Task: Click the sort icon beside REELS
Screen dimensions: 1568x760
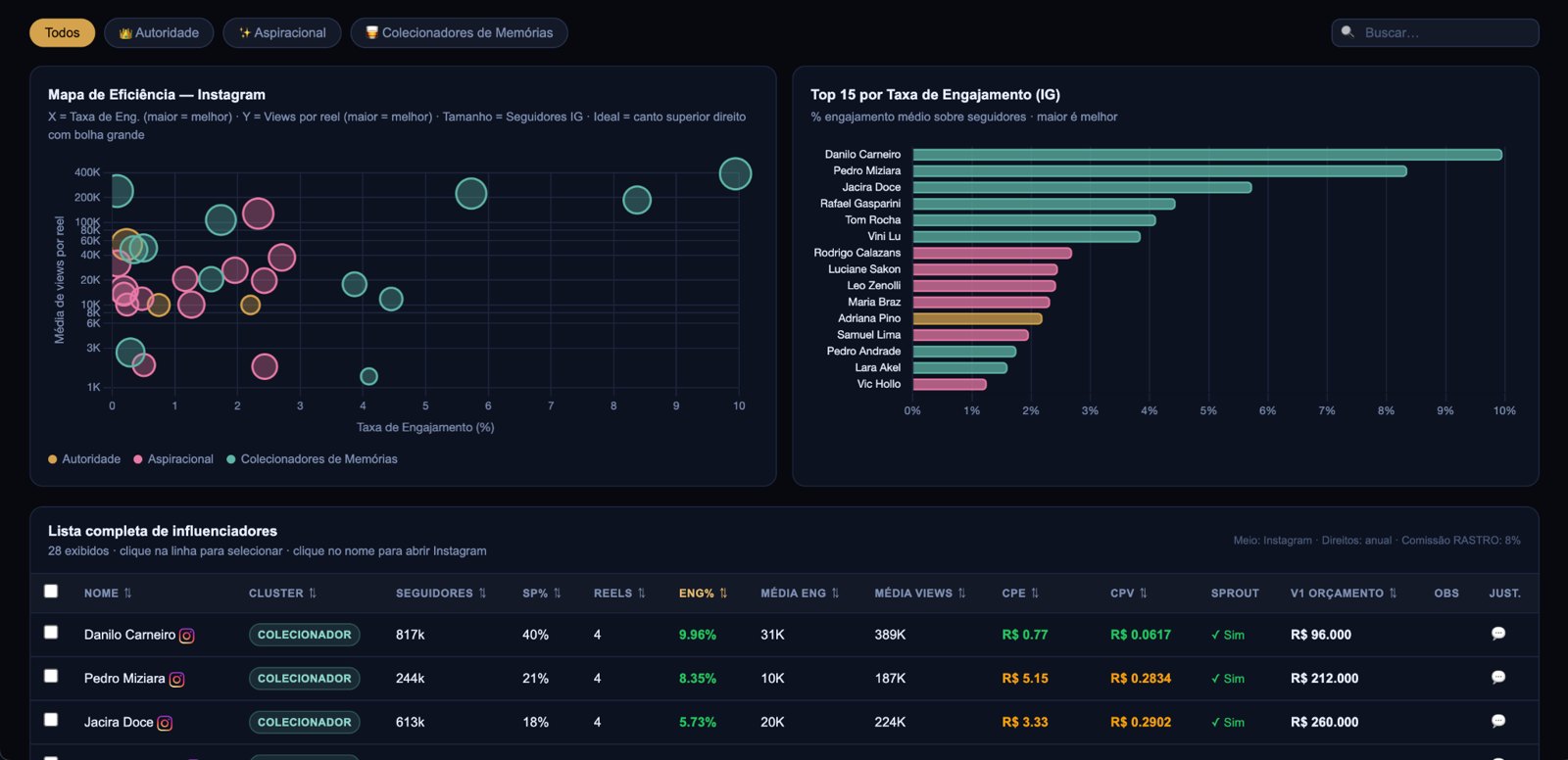Action: tap(641, 594)
